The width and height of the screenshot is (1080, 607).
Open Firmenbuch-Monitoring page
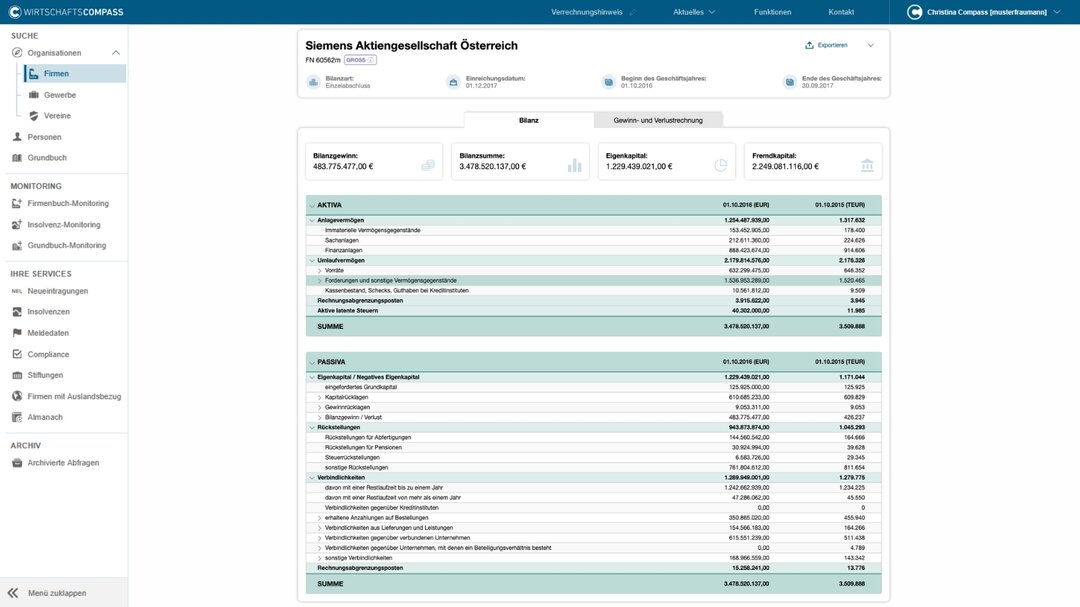click(x=68, y=203)
